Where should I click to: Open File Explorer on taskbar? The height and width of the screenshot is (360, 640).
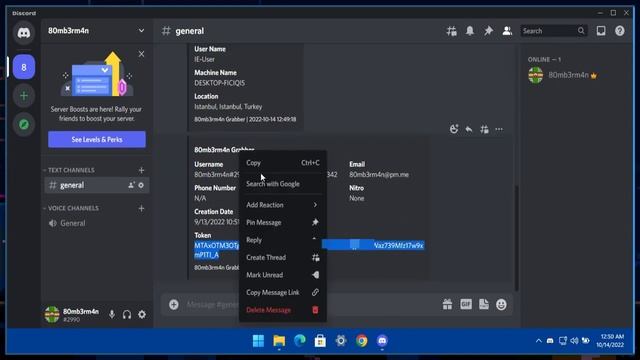coord(279,341)
